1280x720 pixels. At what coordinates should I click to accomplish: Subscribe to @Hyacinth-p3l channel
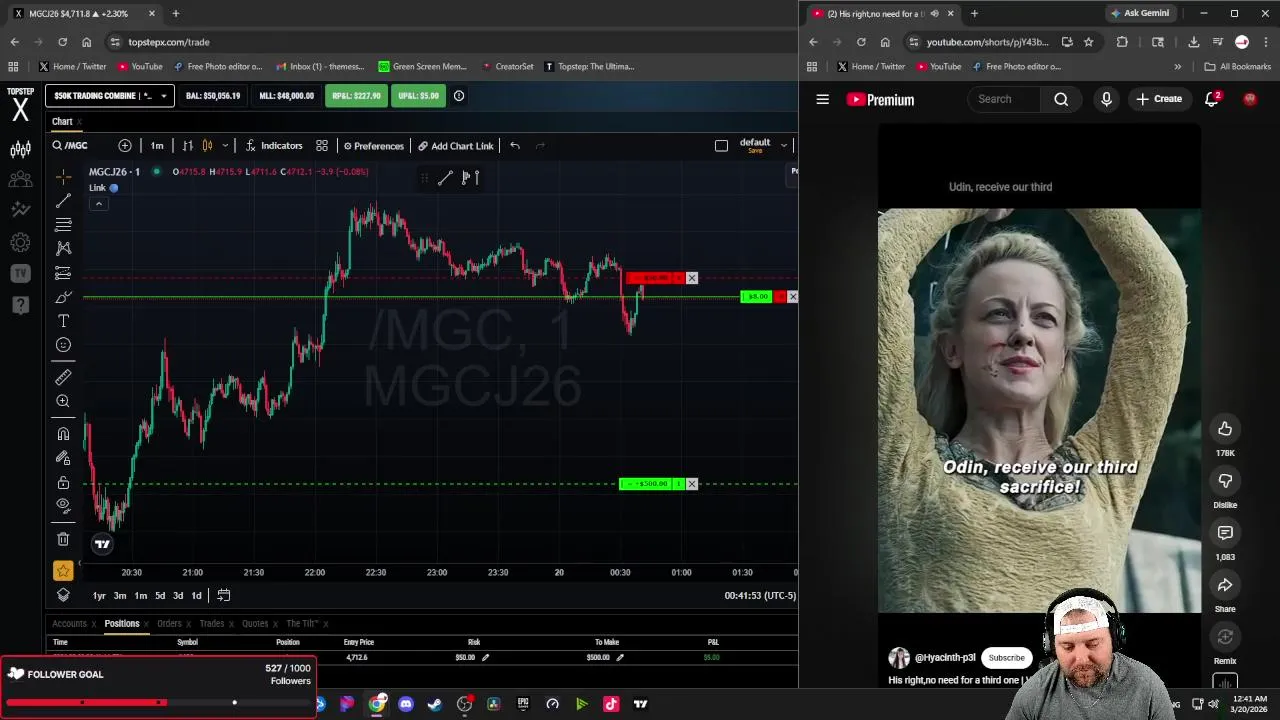click(x=1007, y=658)
